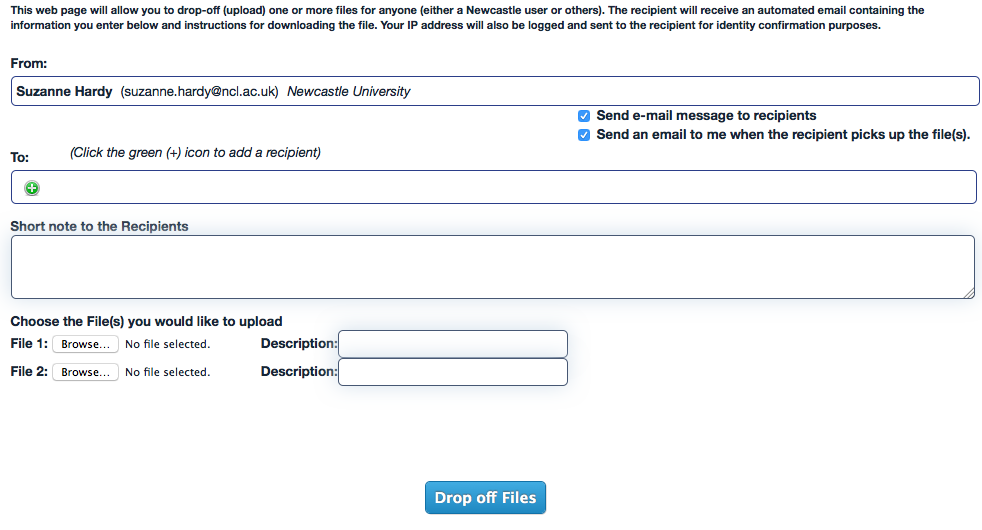Click the Short note text area resize handle
The image size is (982, 530).
(x=969, y=293)
